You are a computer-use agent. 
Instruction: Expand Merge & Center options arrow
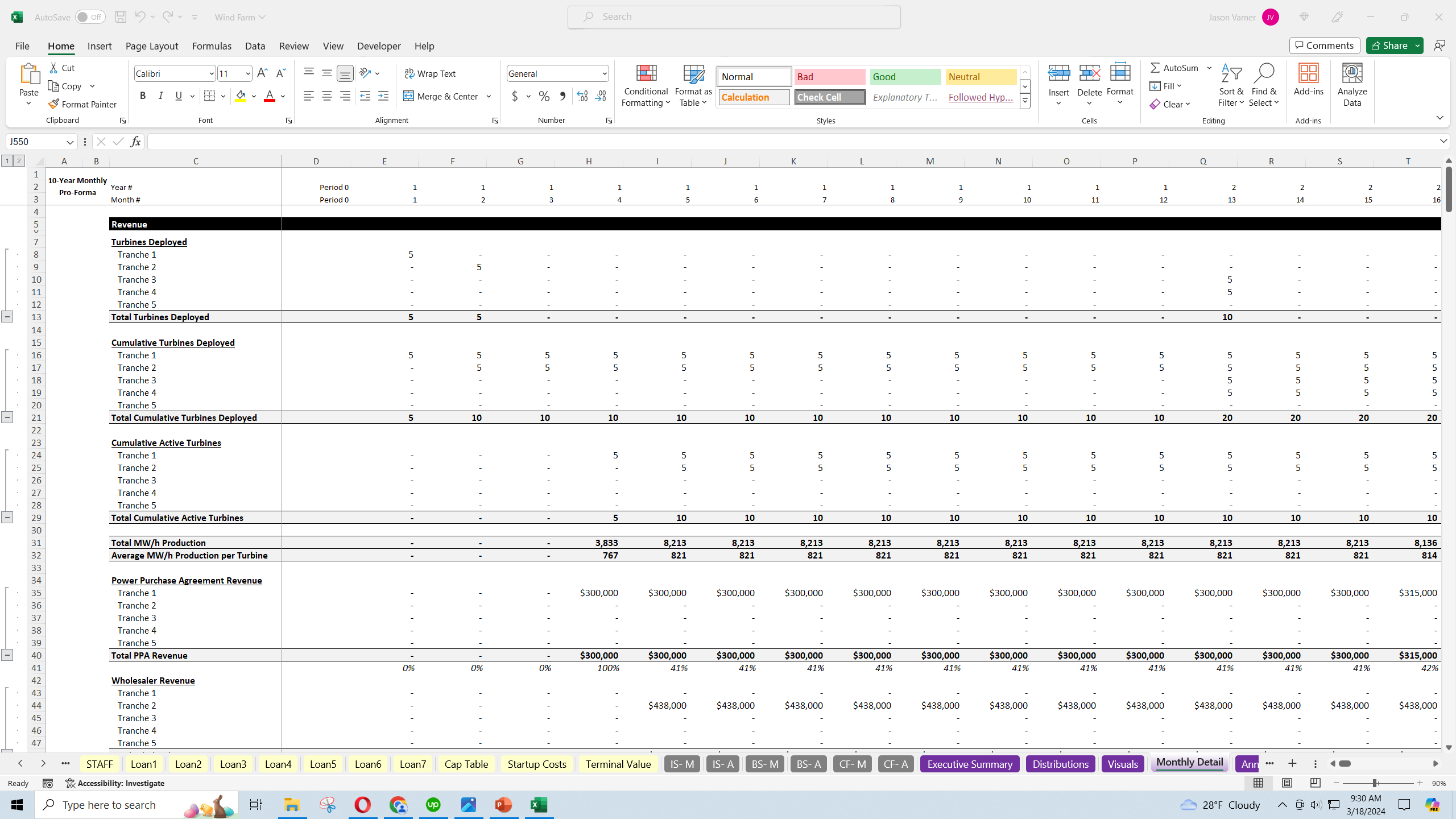click(x=489, y=96)
